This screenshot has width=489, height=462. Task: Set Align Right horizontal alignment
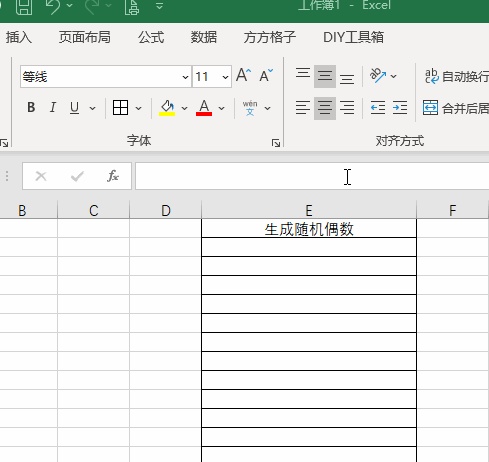(347, 108)
